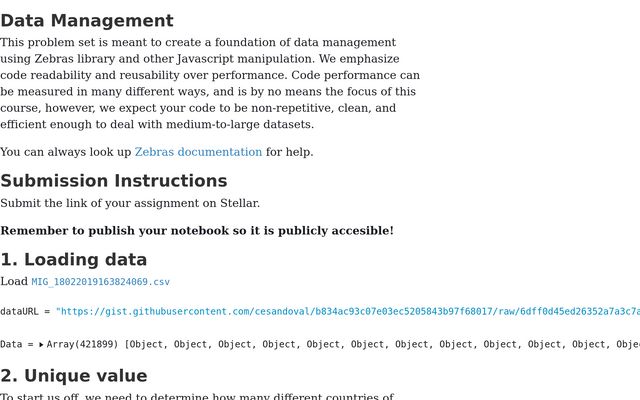Click the word Load before csv link
The width and height of the screenshot is (640, 400).
14,282
